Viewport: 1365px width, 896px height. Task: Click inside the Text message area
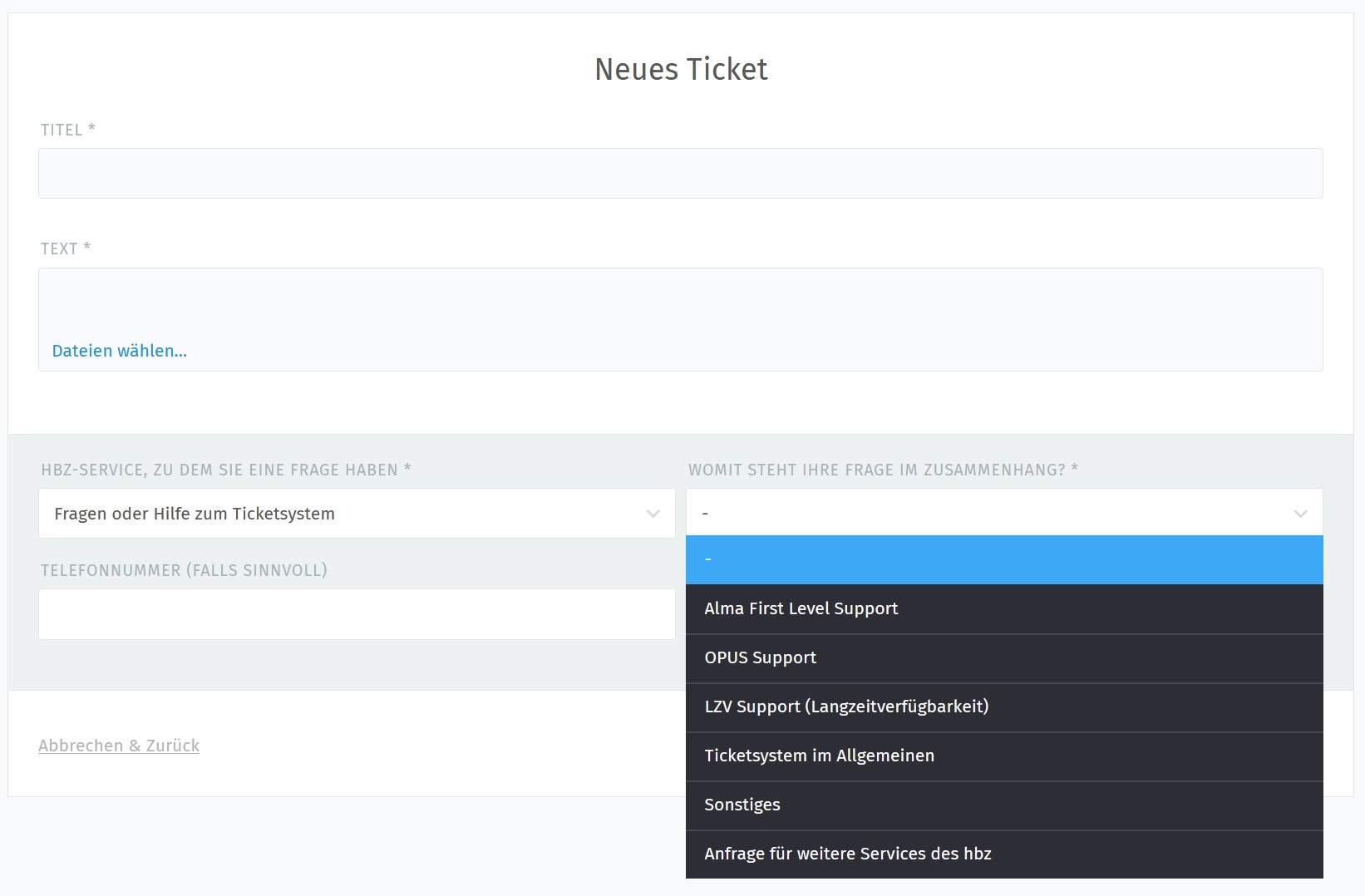coord(680,303)
